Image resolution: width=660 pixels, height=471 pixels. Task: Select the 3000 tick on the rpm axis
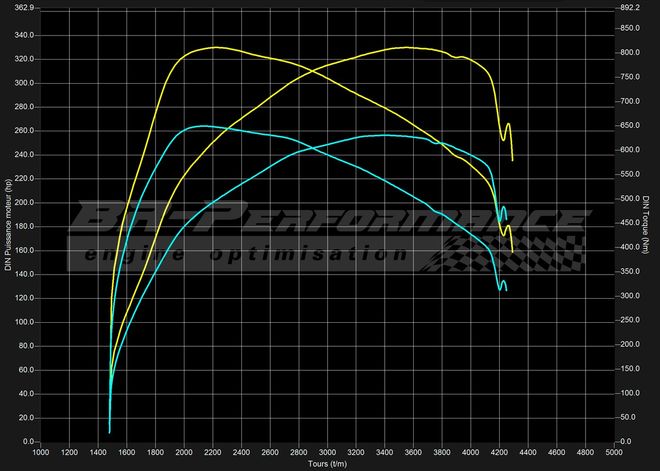[x=326, y=451]
